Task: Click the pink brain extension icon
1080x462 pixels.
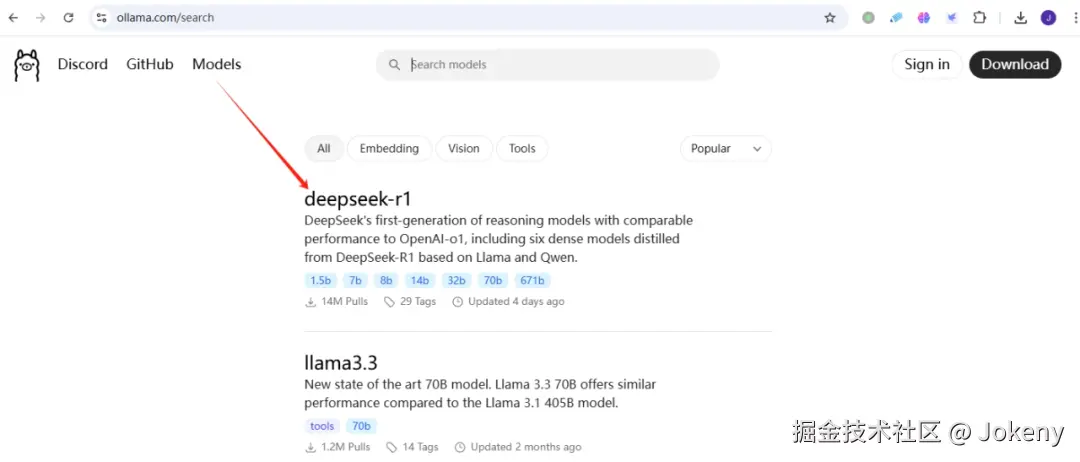Action: coord(924,17)
